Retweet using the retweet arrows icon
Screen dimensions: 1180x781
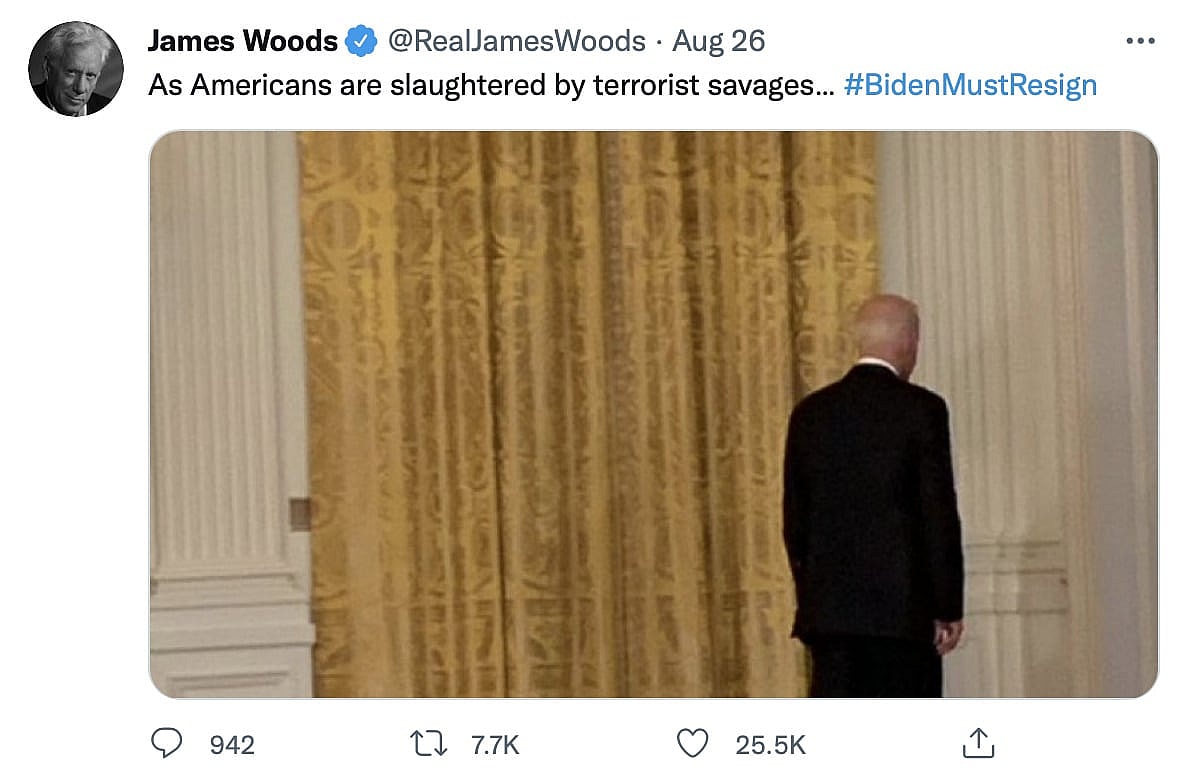428,744
